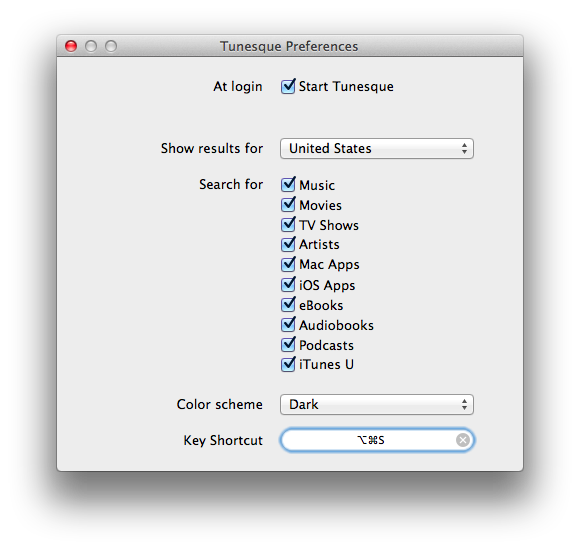Screen dimensions: 580x550
Task: Disable Audiobooks in search
Action: [x=288, y=324]
